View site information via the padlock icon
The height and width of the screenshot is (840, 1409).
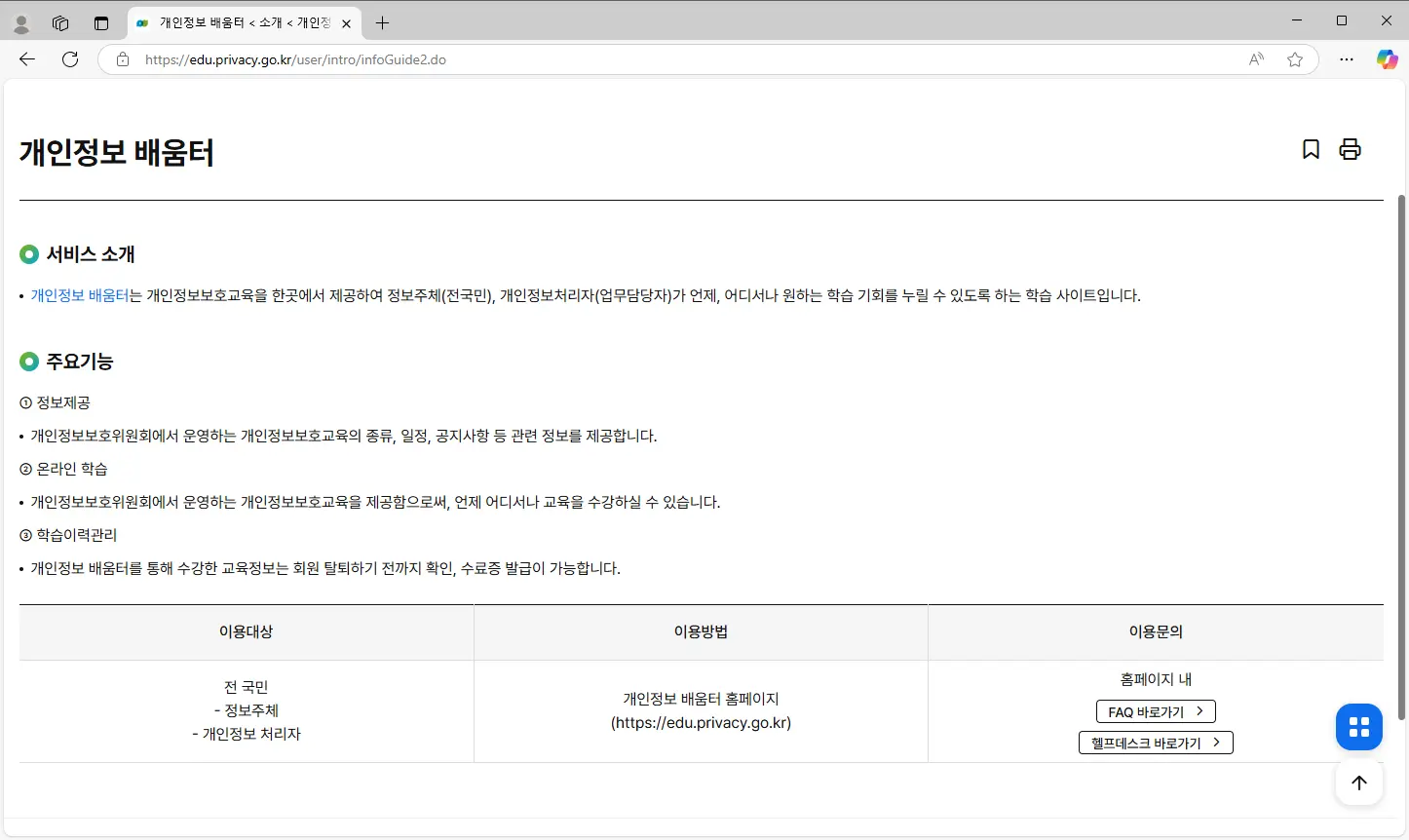[x=122, y=58]
